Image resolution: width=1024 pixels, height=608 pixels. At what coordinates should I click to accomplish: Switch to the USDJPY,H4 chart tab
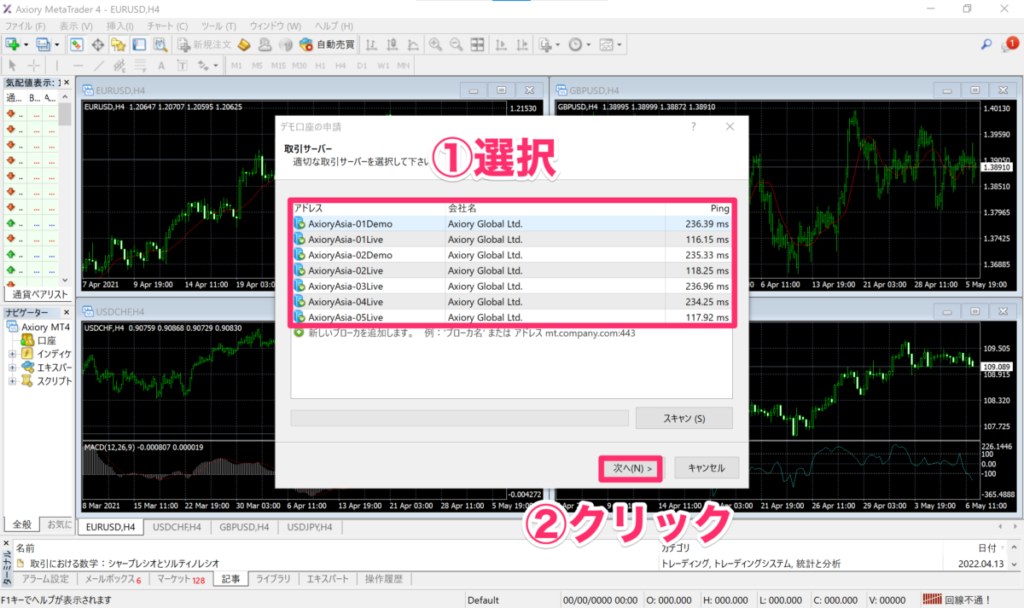point(310,527)
